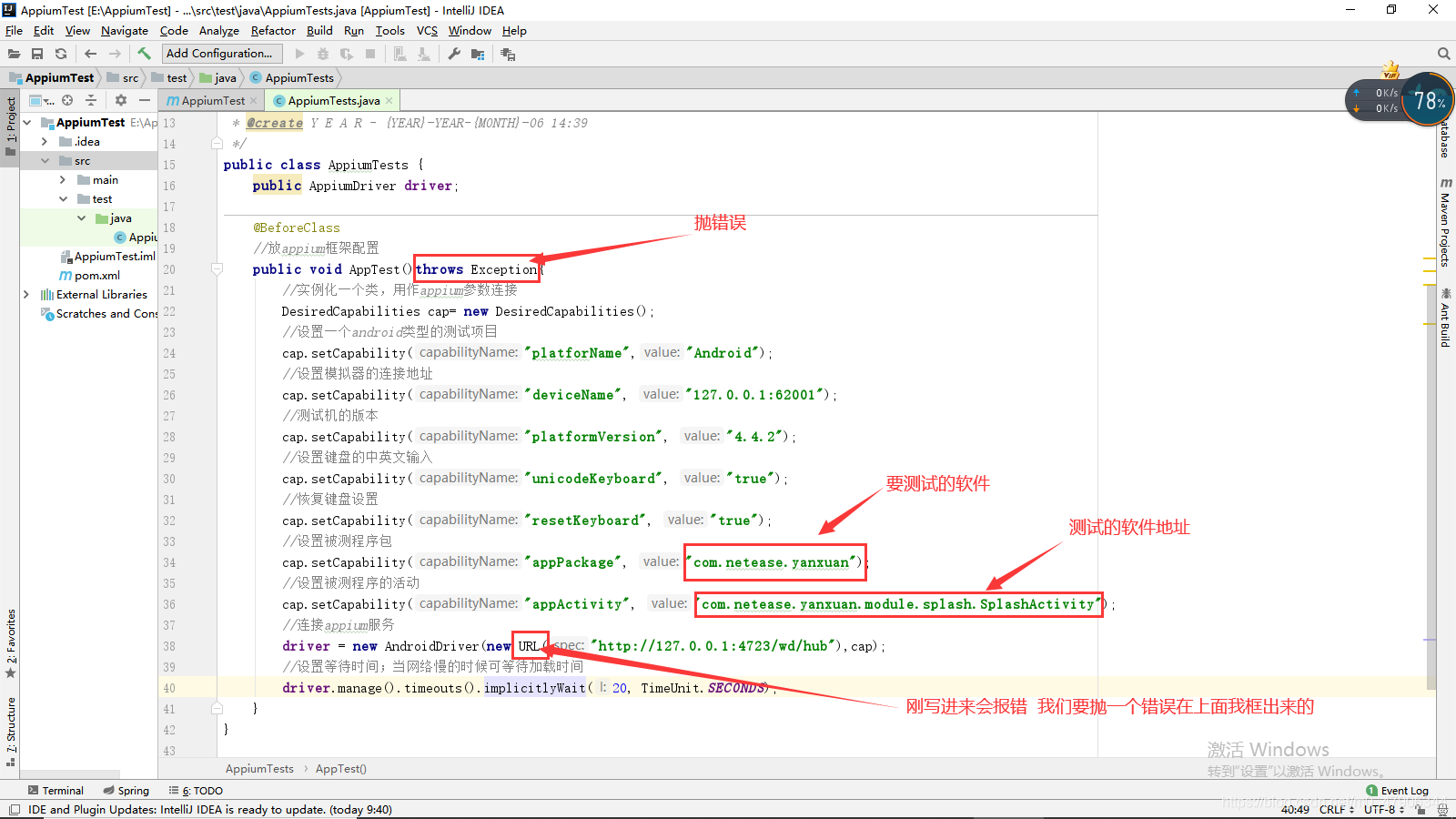Toggle Maven Projects side tab
This screenshot has height=819, width=1456.
pyautogui.click(x=1445, y=223)
